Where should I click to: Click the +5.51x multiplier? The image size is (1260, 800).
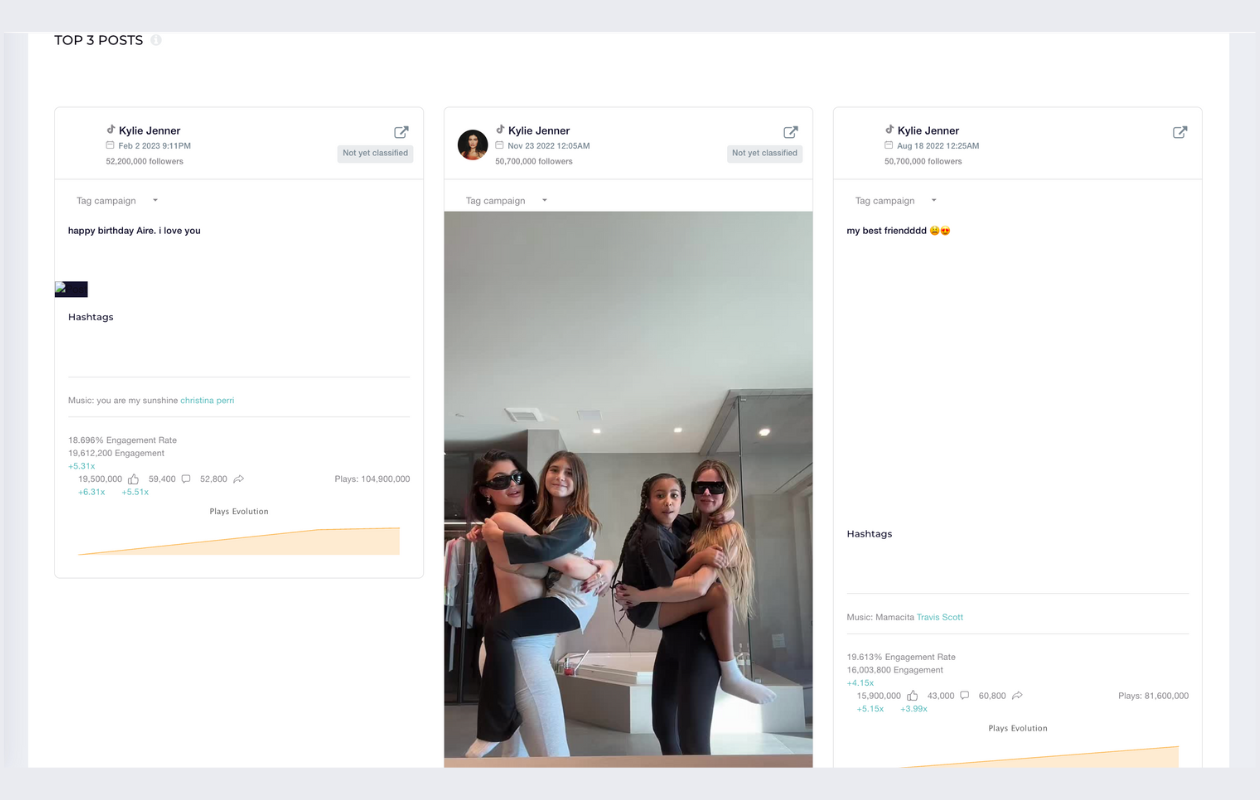(135, 492)
